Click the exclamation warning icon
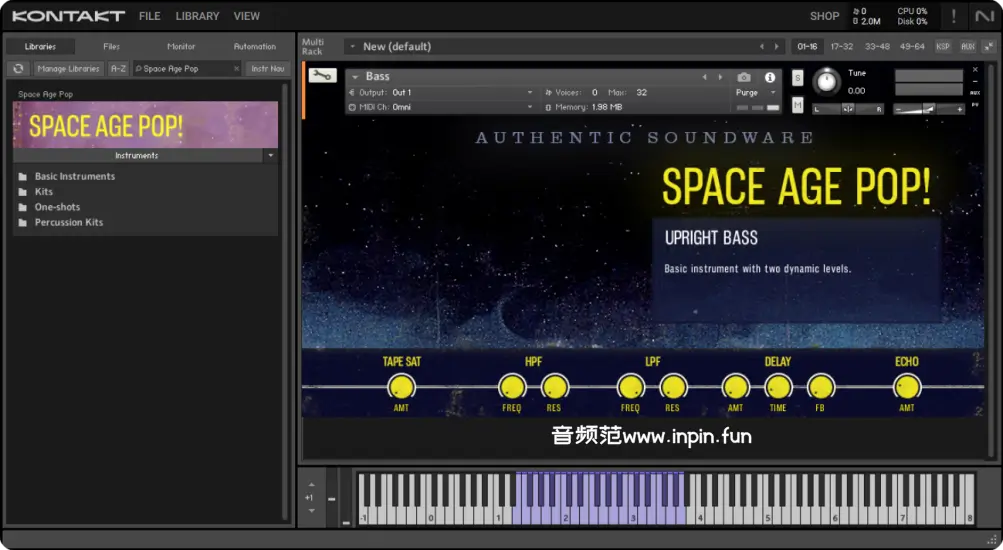Screen dimensions: 1003x550 (953, 16)
